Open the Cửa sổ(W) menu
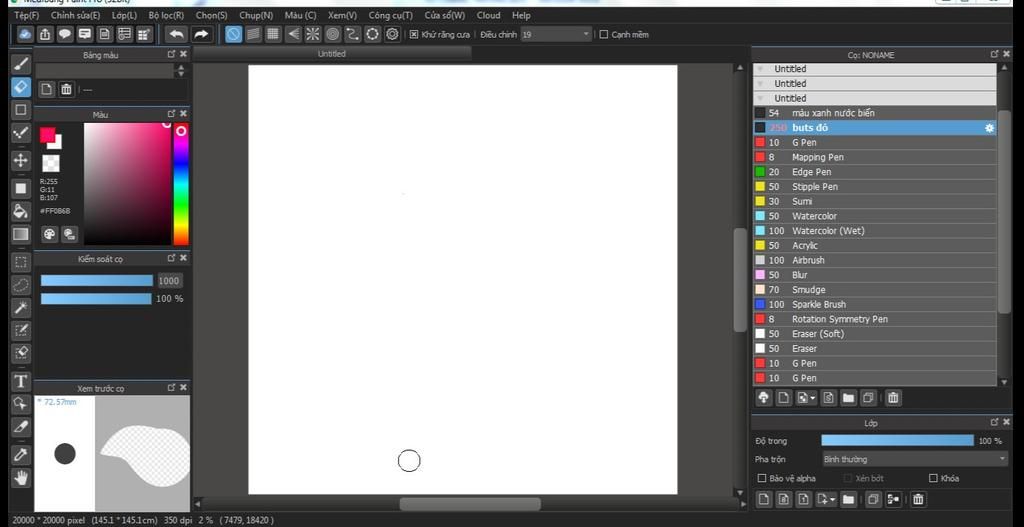This screenshot has width=1024, height=527. (445, 15)
